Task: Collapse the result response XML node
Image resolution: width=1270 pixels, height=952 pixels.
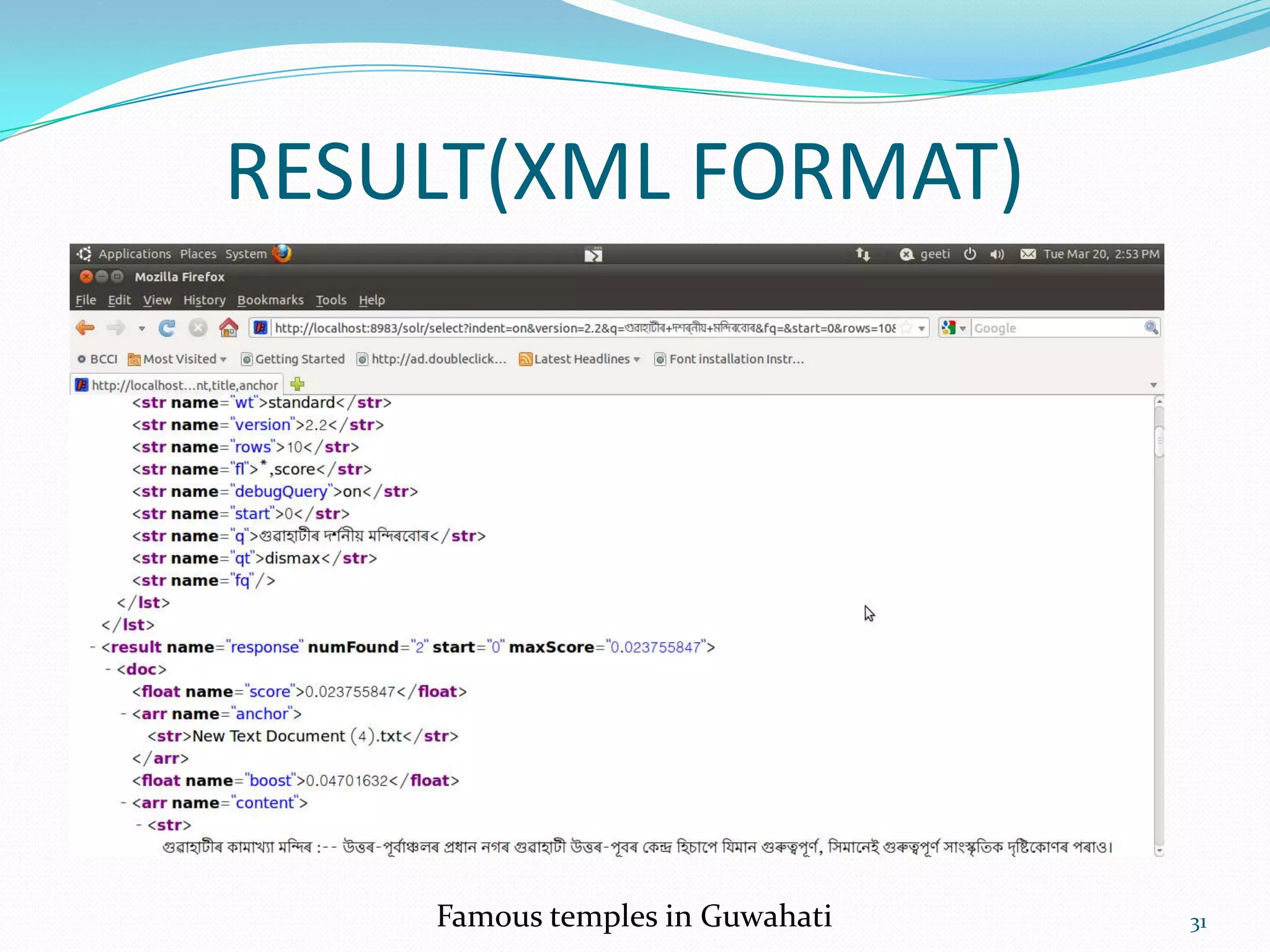Action: (x=93, y=647)
